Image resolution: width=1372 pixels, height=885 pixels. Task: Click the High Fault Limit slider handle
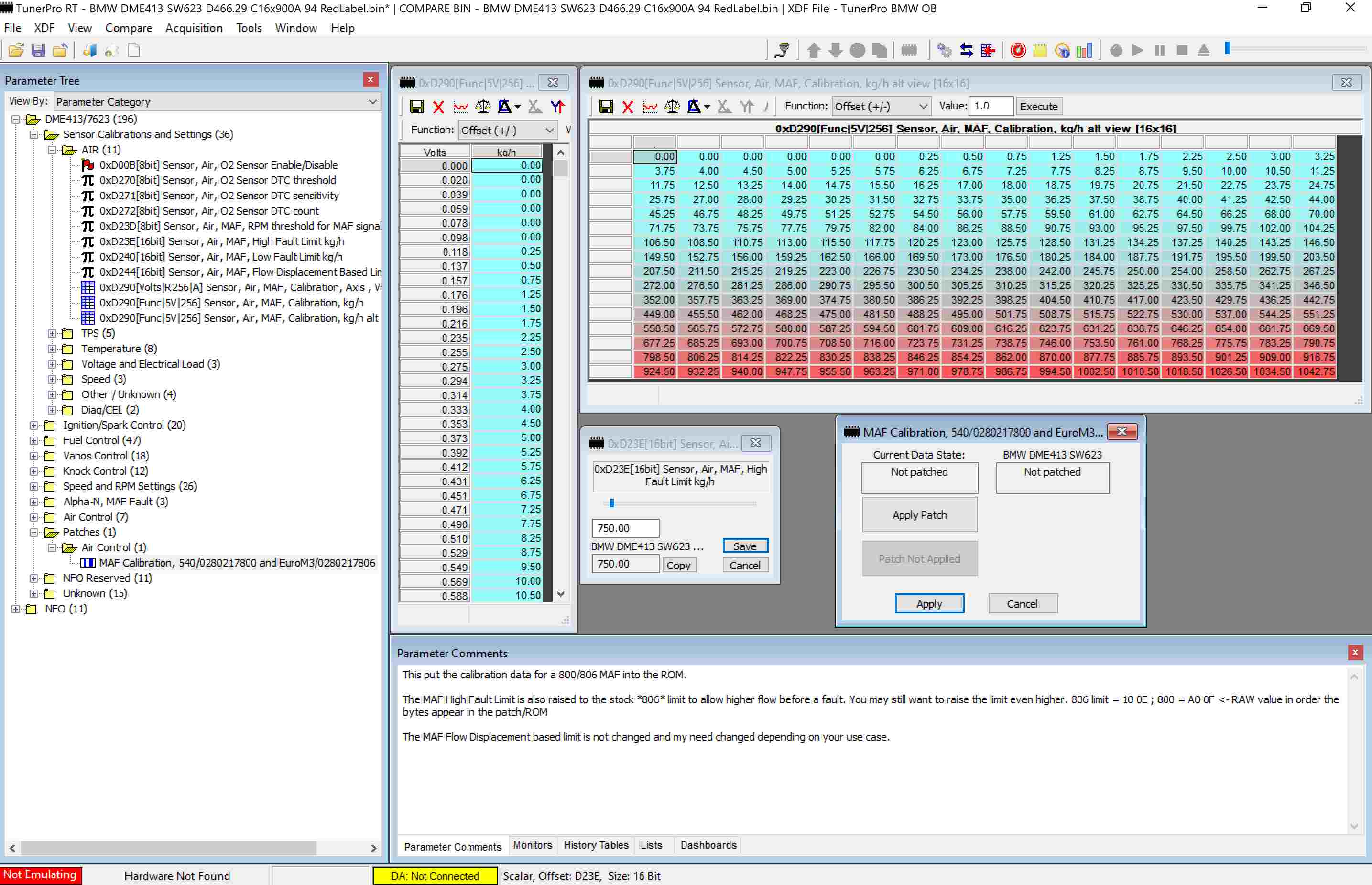click(x=612, y=503)
